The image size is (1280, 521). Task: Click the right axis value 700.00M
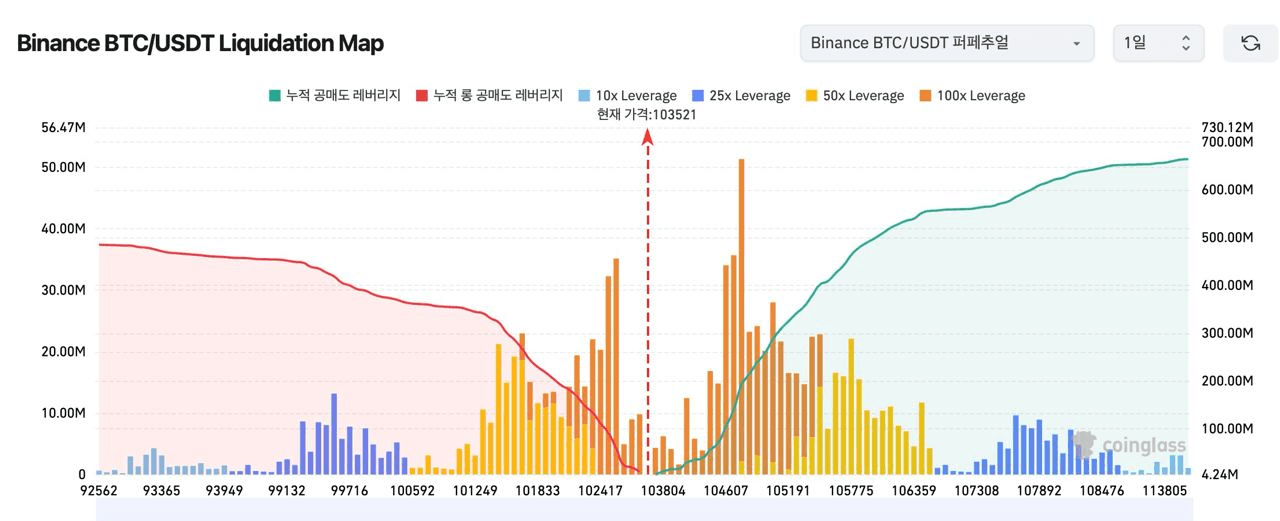pyautogui.click(x=1226, y=142)
